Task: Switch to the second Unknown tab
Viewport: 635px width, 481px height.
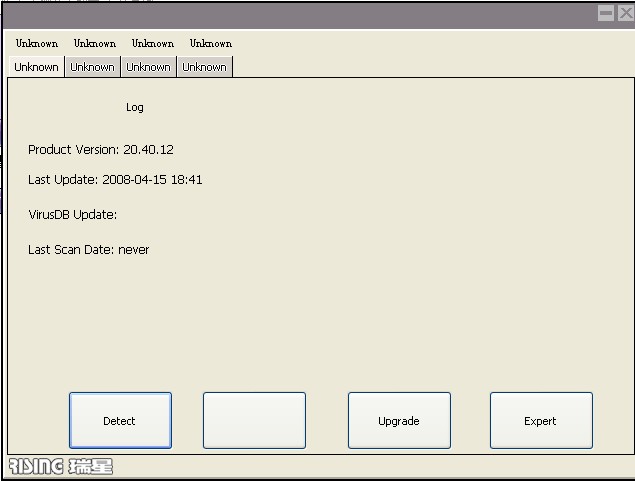Action: [x=92, y=67]
